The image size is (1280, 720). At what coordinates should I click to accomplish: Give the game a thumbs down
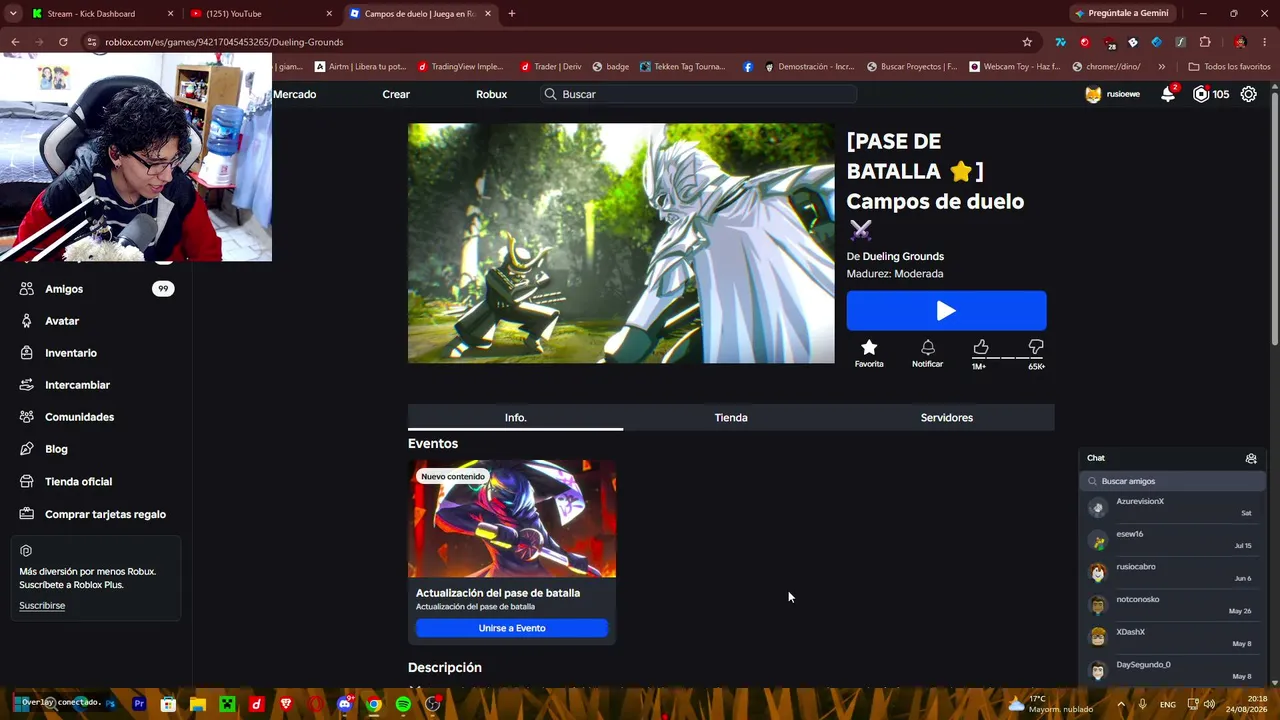point(1036,347)
